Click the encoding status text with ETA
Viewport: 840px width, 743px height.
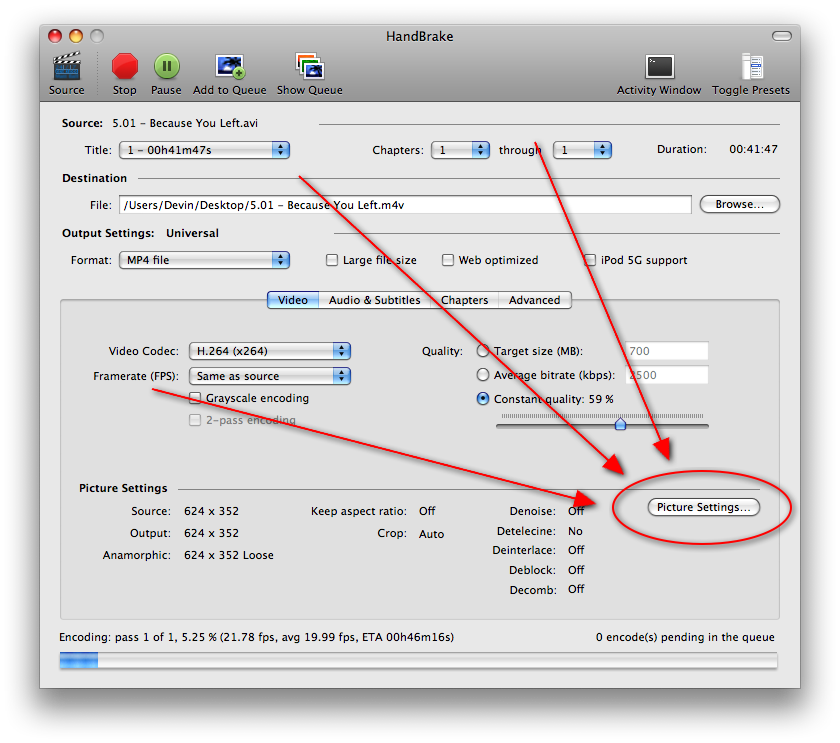tap(257, 637)
